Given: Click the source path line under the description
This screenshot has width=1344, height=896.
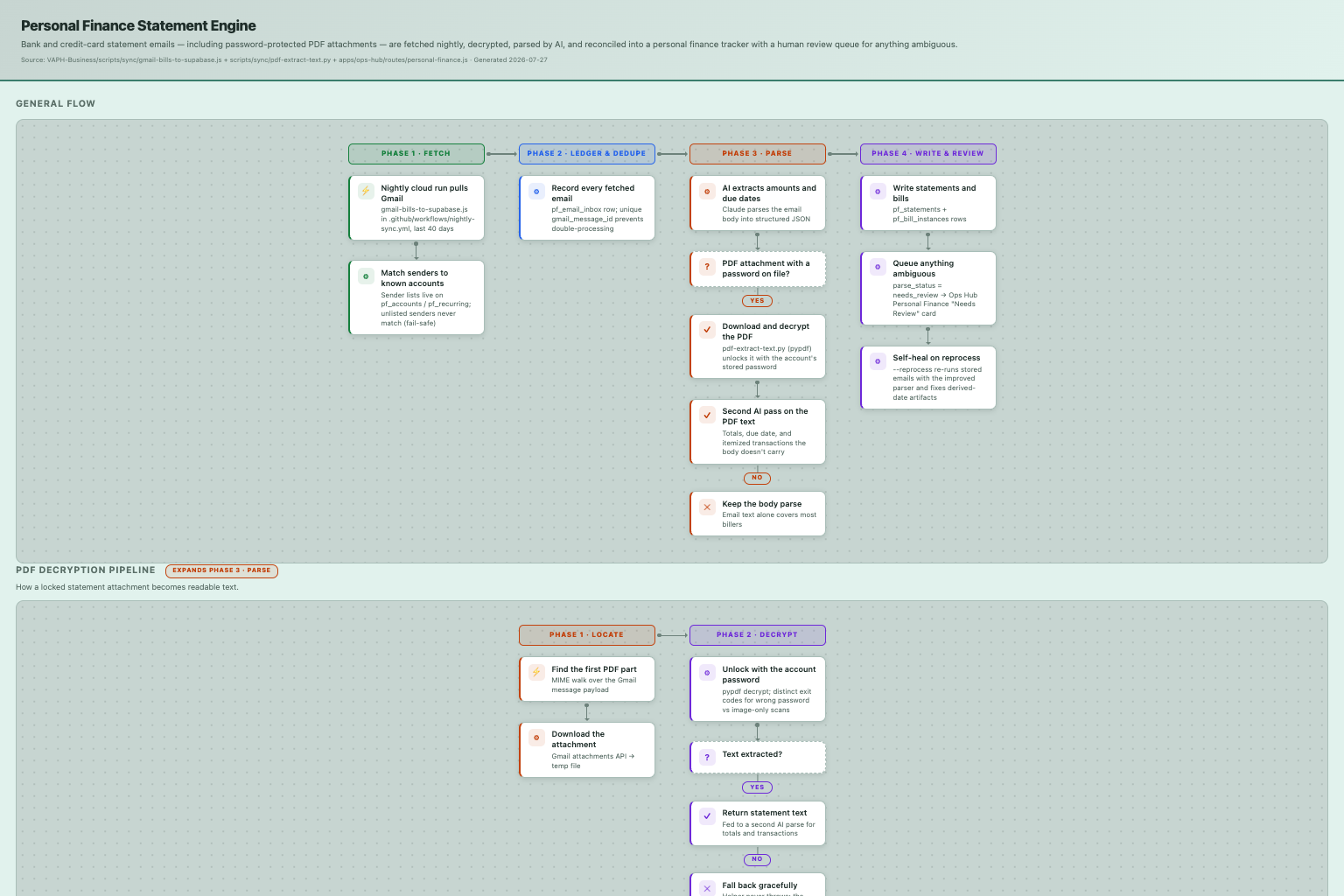Looking at the screenshot, I should click(284, 60).
